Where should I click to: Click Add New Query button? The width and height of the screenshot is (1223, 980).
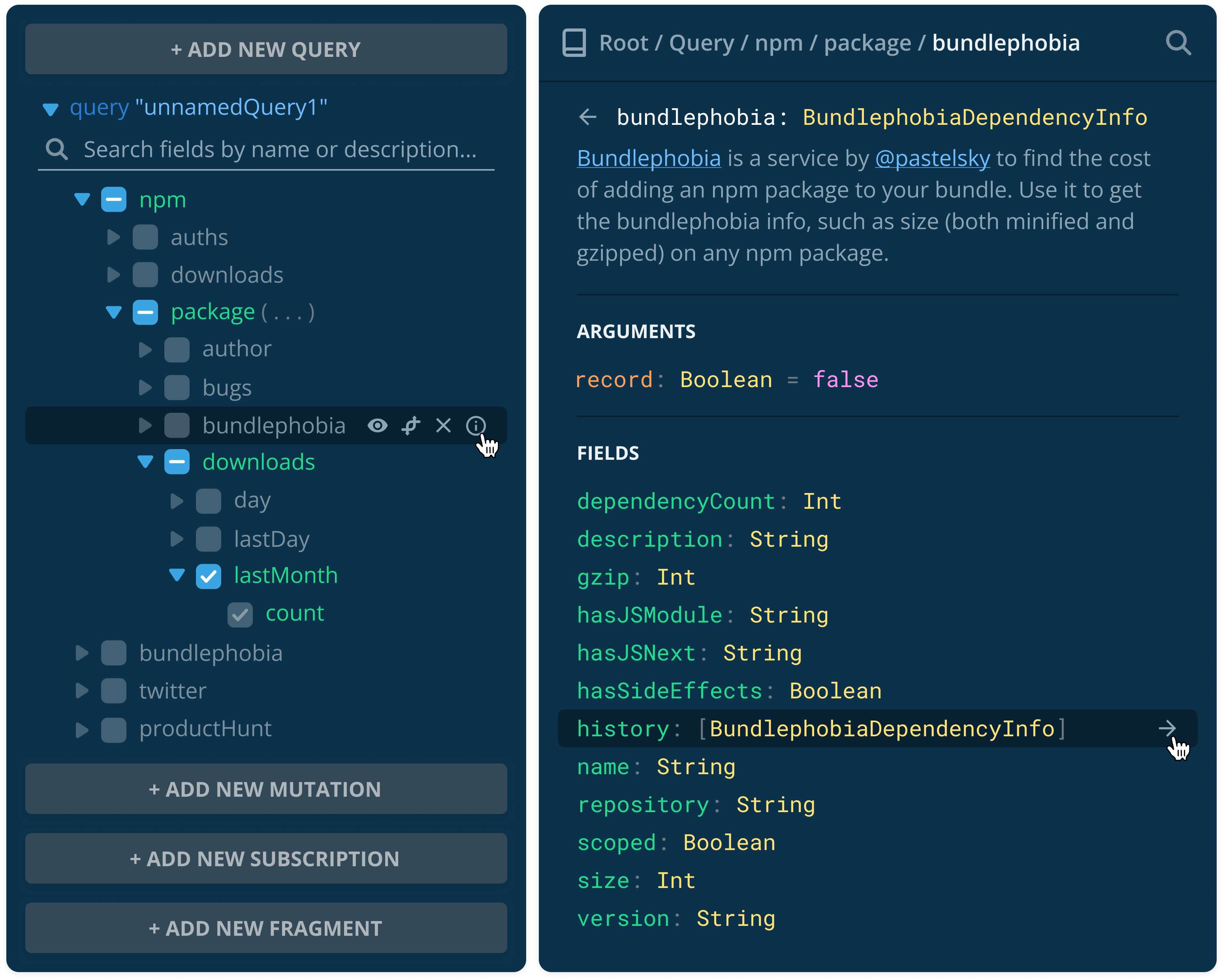click(266, 49)
